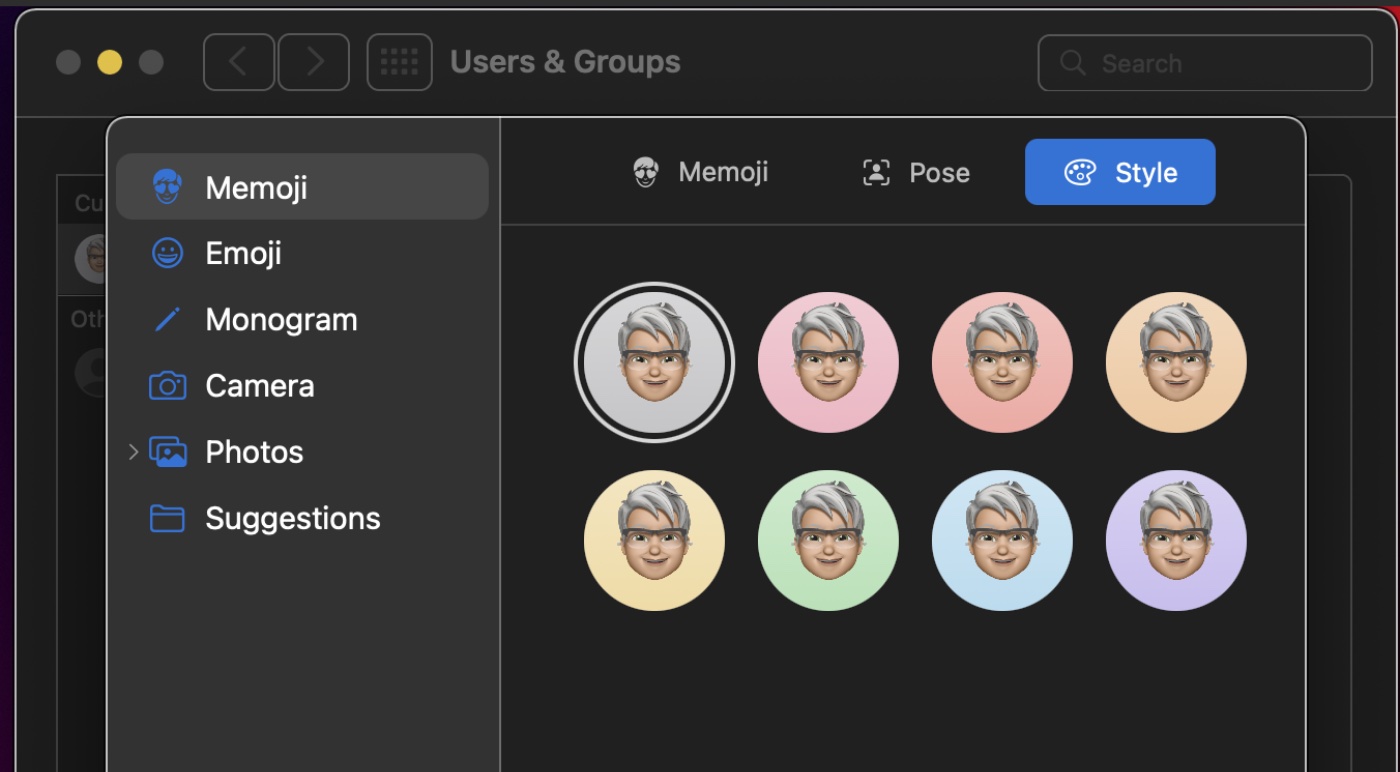Click the Monogram pencil icon
Image resolution: width=1400 pixels, height=772 pixels.
click(x=167, y=320)
